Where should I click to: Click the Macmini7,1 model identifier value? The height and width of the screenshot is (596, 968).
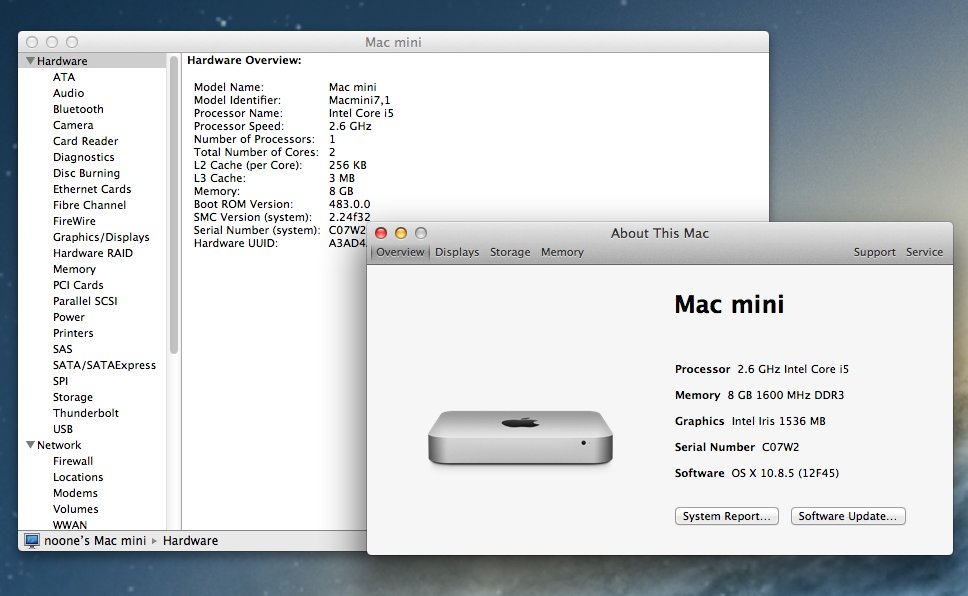[359, 100]
